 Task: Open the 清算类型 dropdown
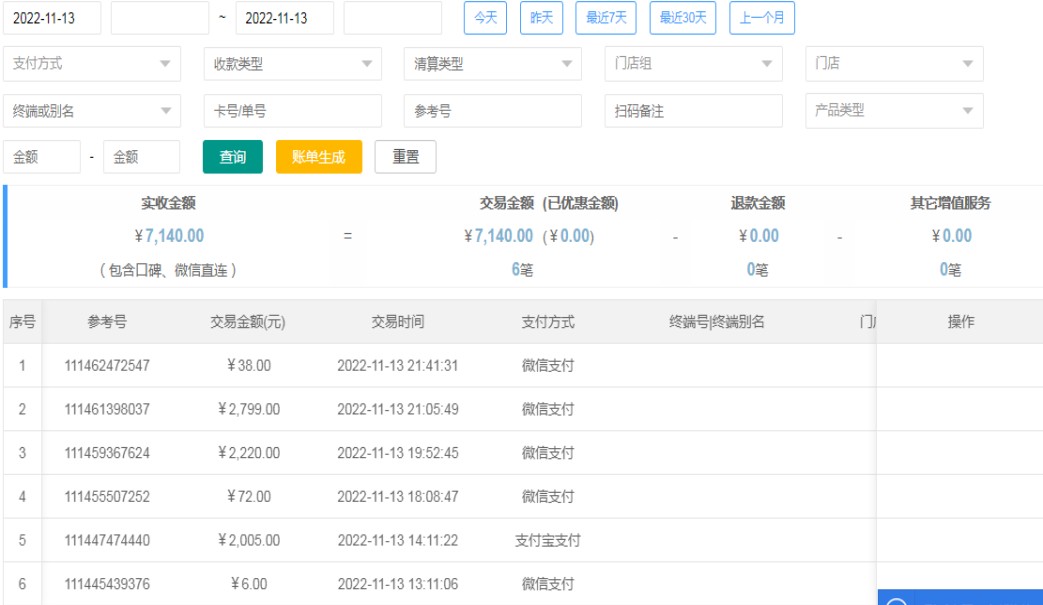pos(492,64)
